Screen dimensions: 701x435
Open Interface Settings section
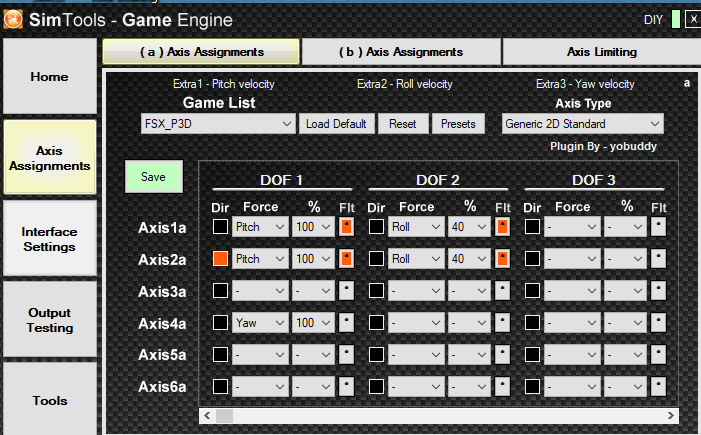point(50,239)
